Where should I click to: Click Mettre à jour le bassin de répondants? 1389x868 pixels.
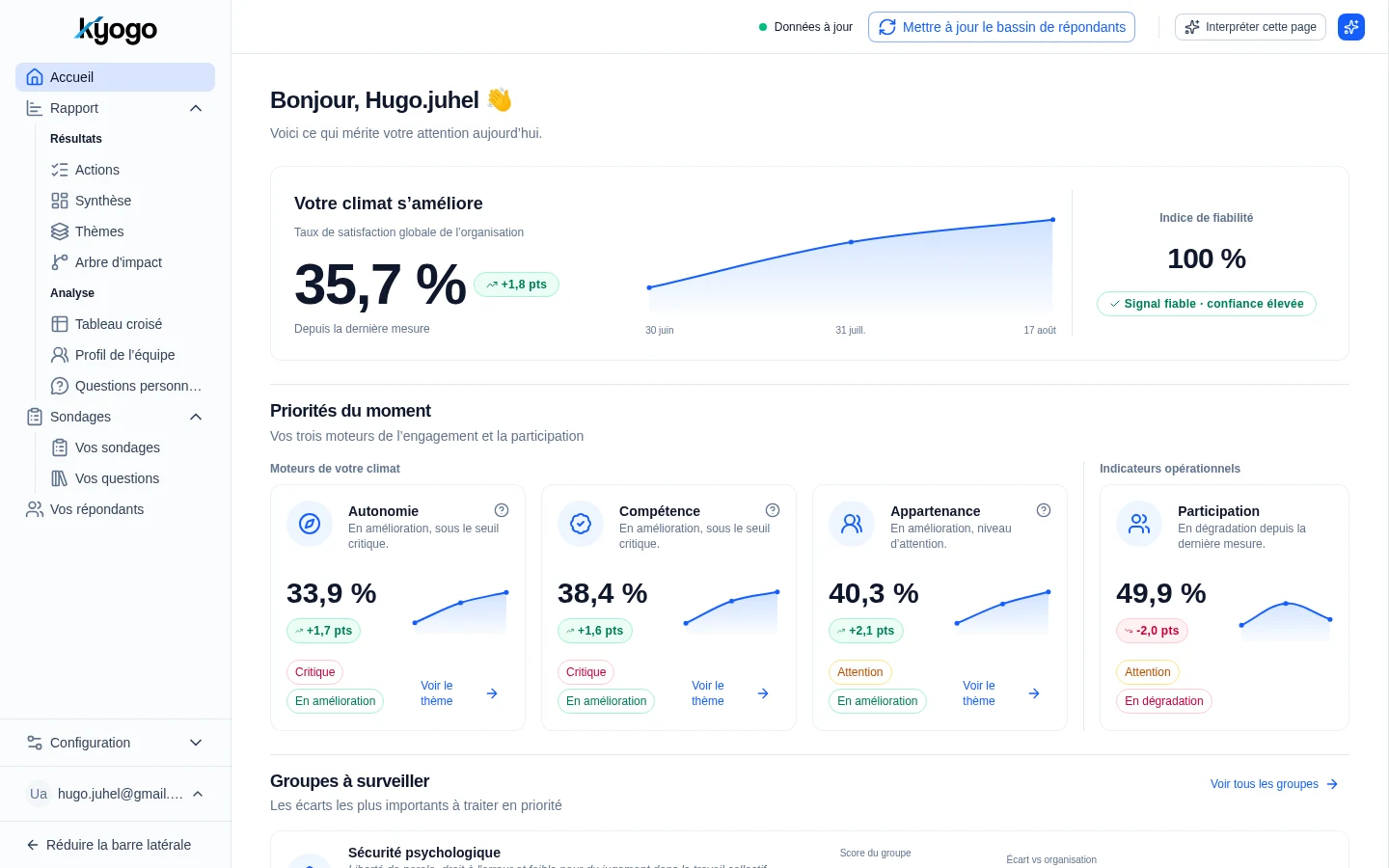(x=1001, y=27)
